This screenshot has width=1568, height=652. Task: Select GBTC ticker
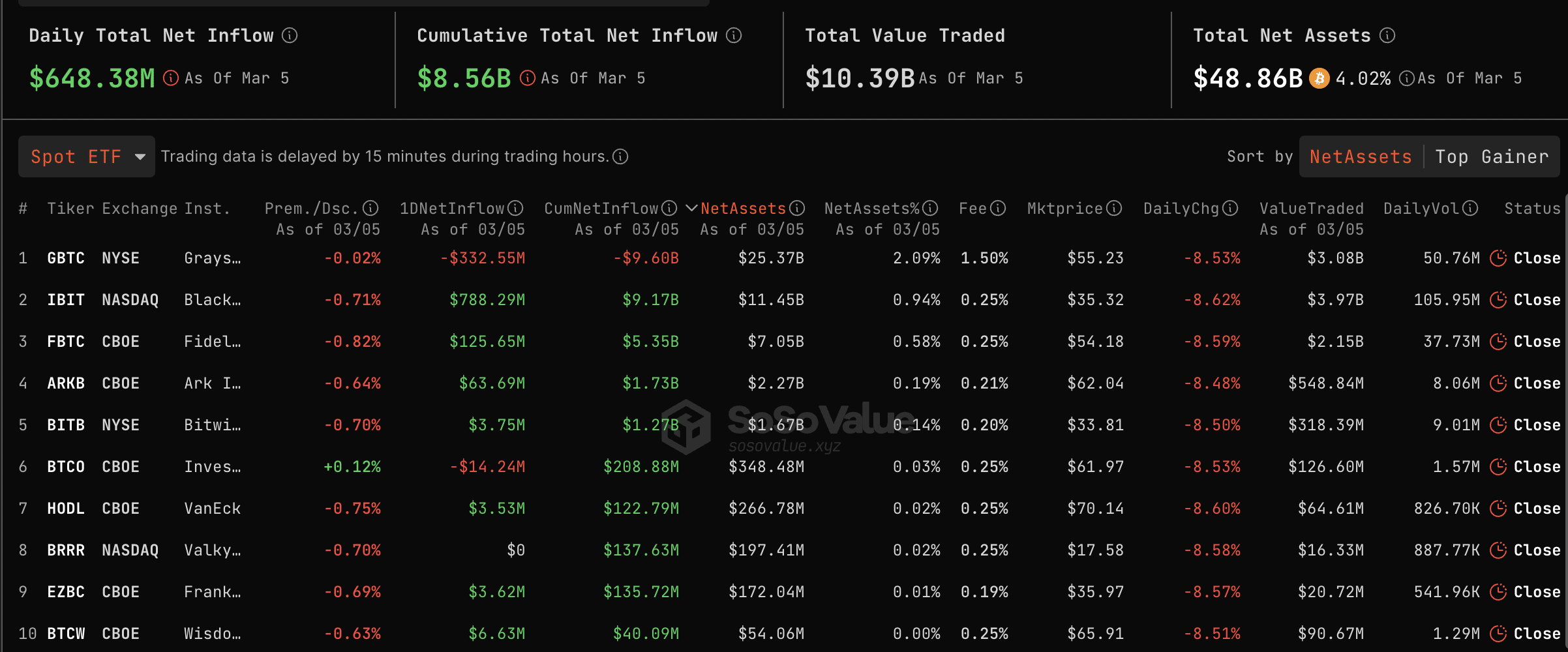(66, 258)
